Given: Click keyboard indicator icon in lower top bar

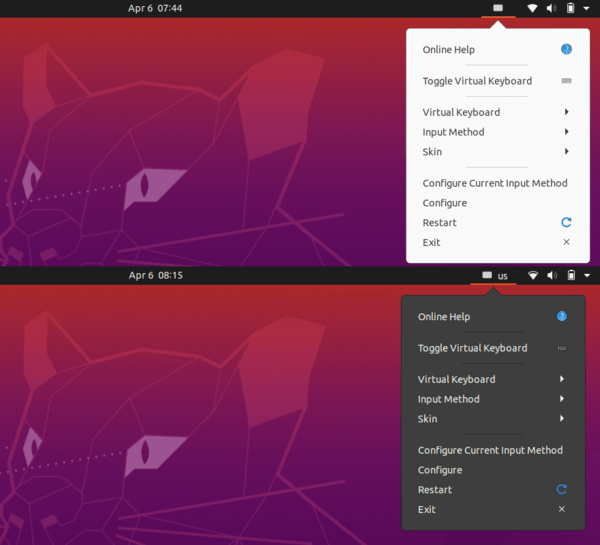Looking at the screenshot, I should point(487,275).
